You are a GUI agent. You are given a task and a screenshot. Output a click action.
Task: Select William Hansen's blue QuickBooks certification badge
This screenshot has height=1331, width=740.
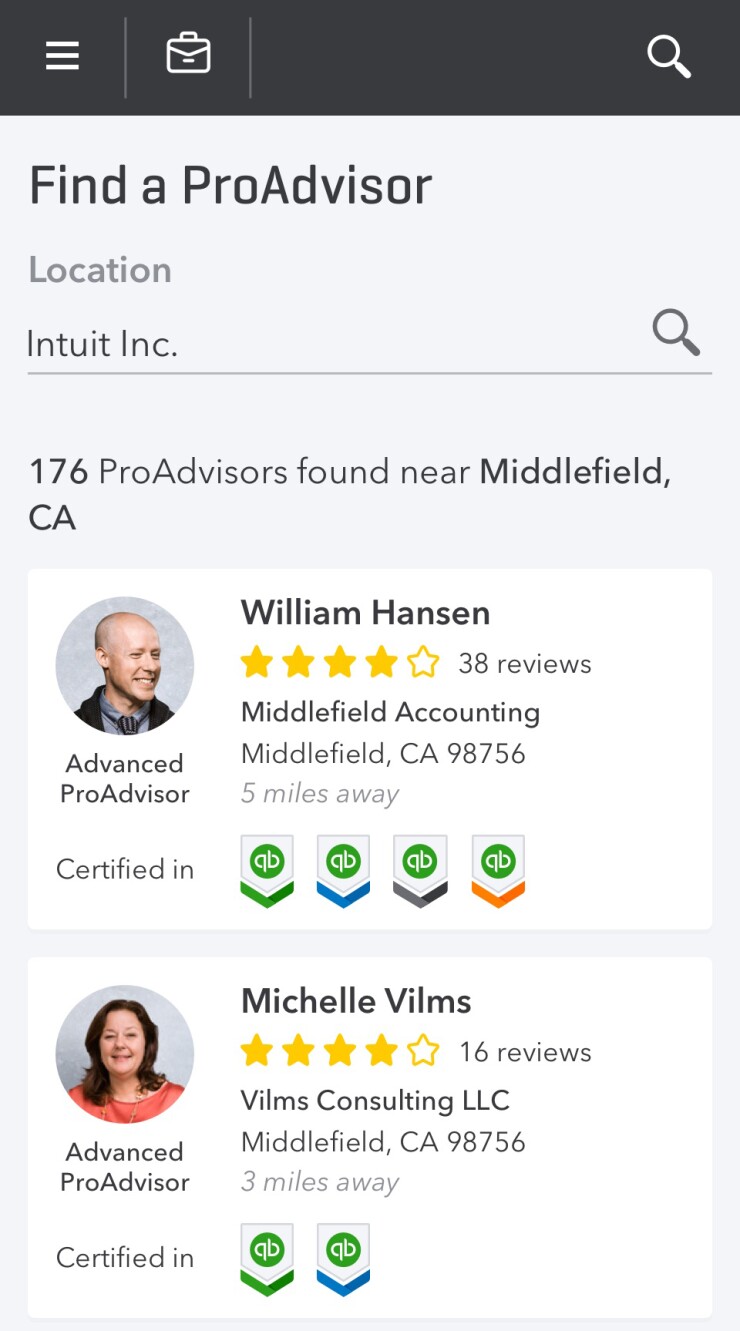[x=343, y=869]
